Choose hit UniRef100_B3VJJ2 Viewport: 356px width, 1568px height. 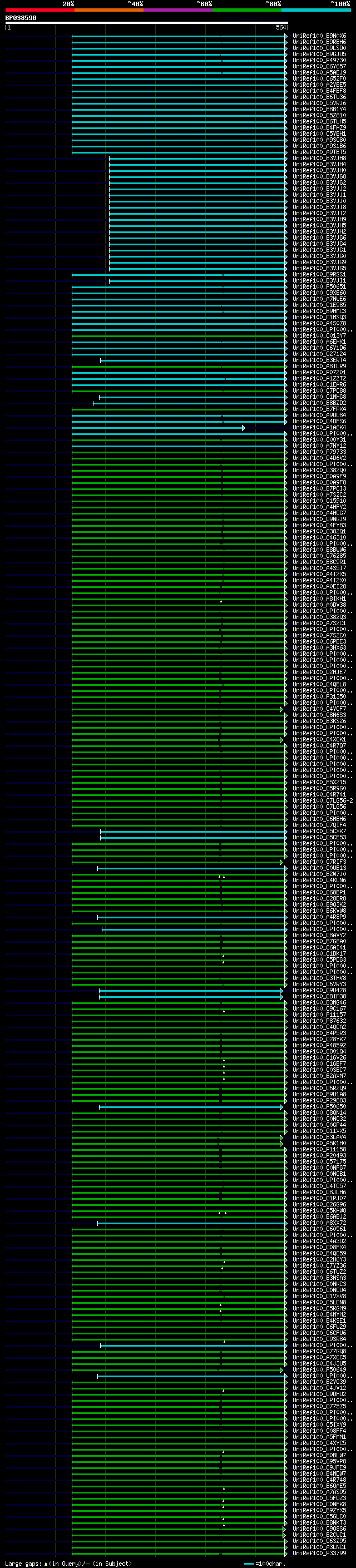point(319,189)
